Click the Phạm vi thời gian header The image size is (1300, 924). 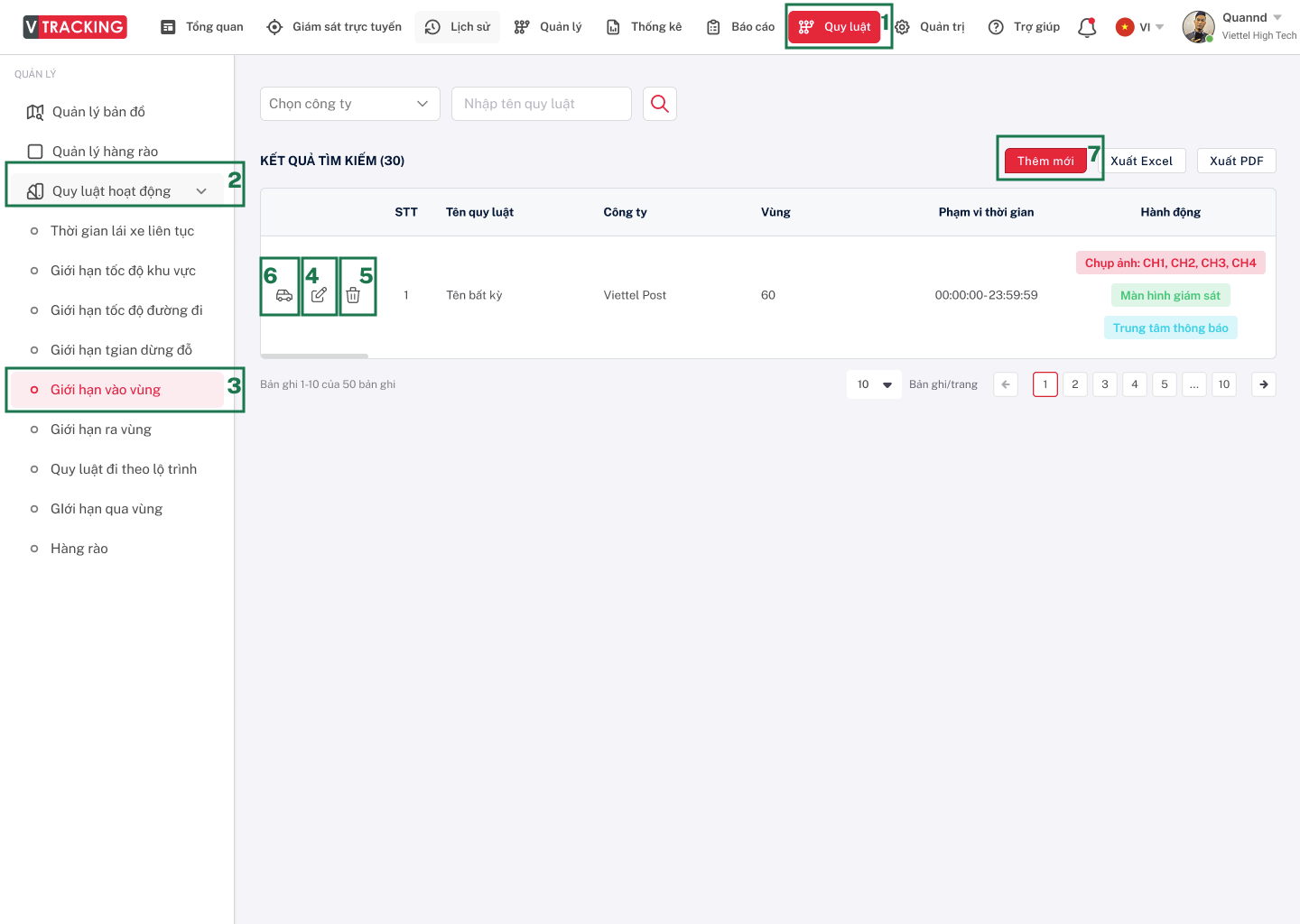pos(986,212)
